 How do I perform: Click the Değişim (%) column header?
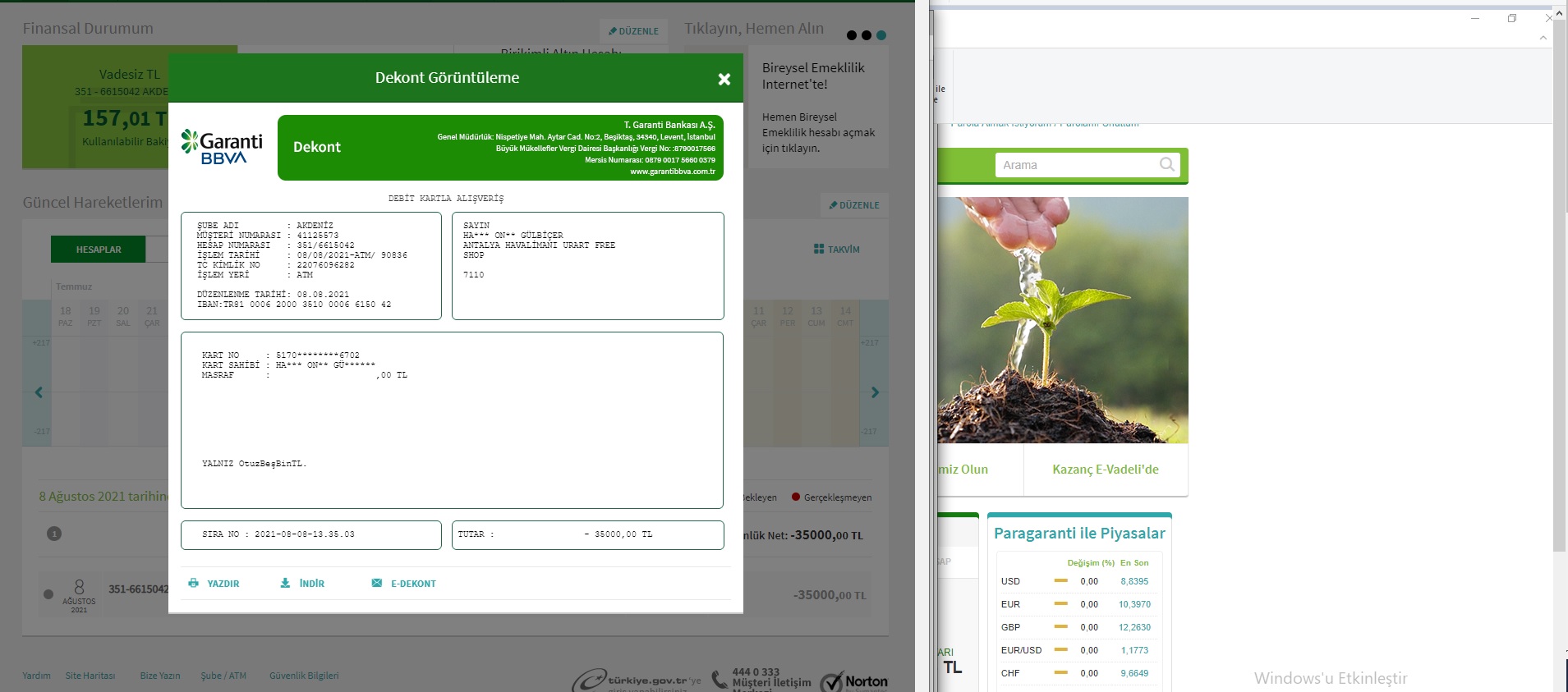point(1091,563)
